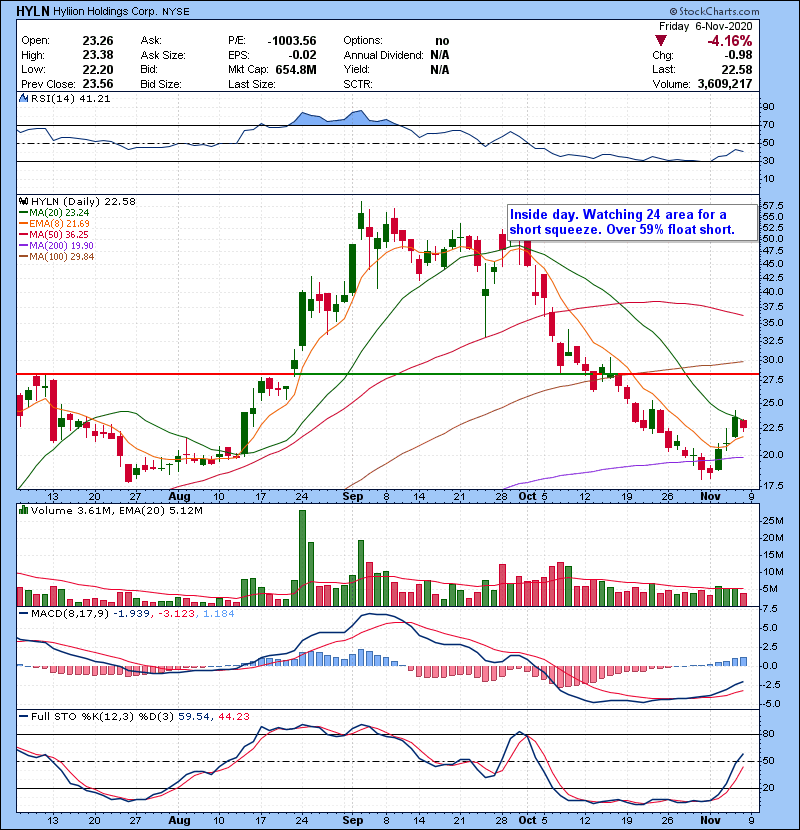Screen dimensions: 800x830
Task: Click the RSI 30 oversold level label
Action: tap(768, 160)
